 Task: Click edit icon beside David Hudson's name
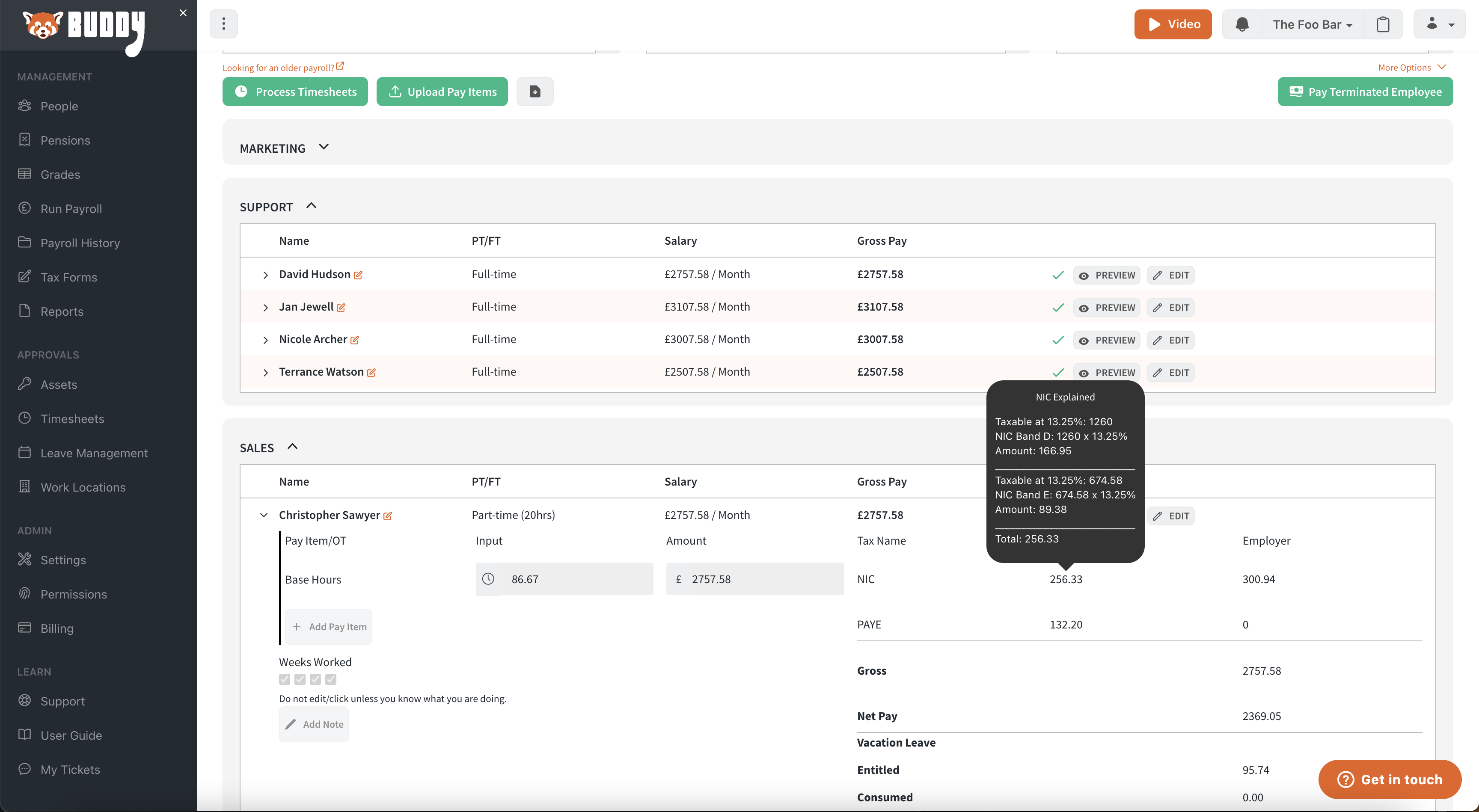coord(358,276)
